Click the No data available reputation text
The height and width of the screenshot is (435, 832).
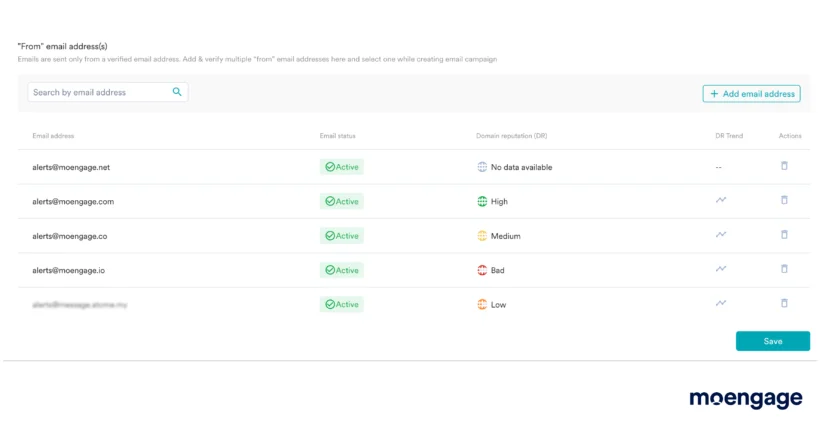(x=522, y=167)
